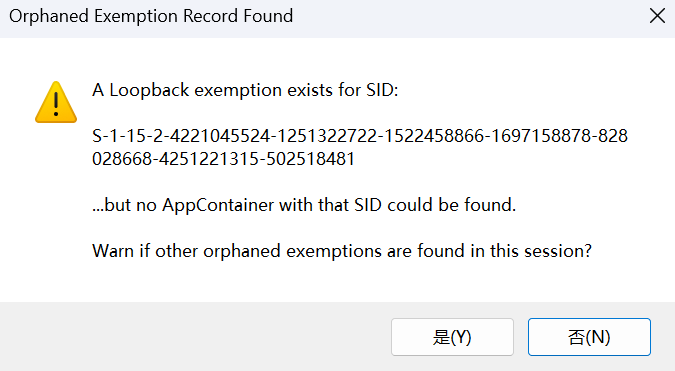Click the word "AppContainer" in the message
Image resolution: width=675 pixels, height=371 pixels.
click(x=218, y=205)
